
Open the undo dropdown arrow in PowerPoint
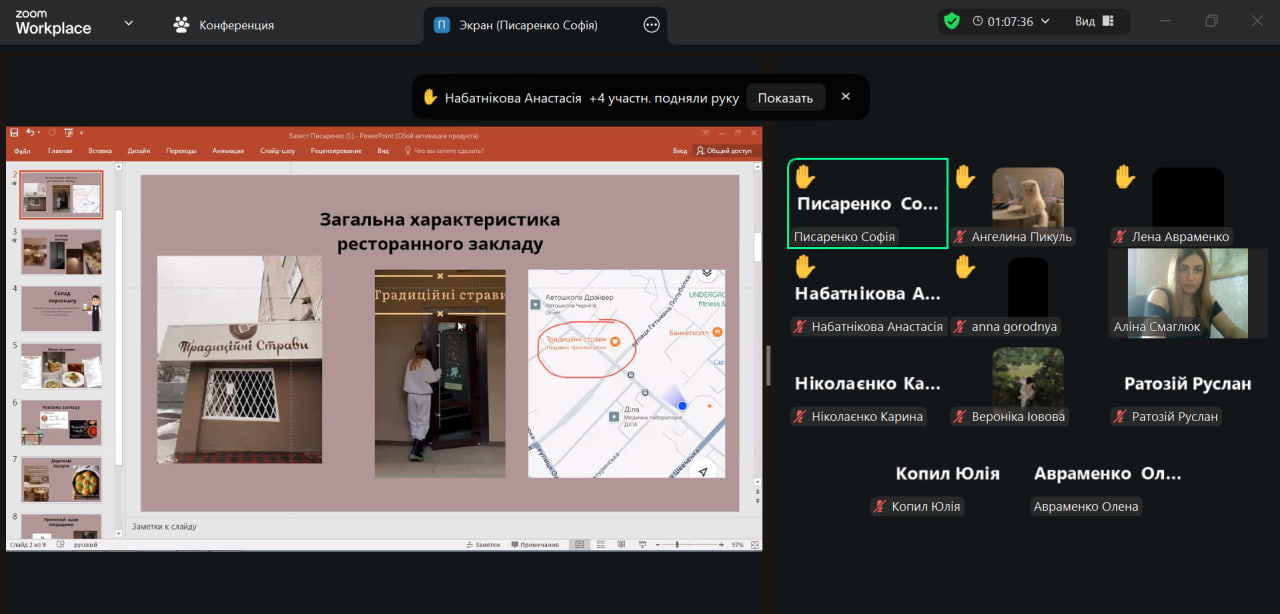point(41,133)
